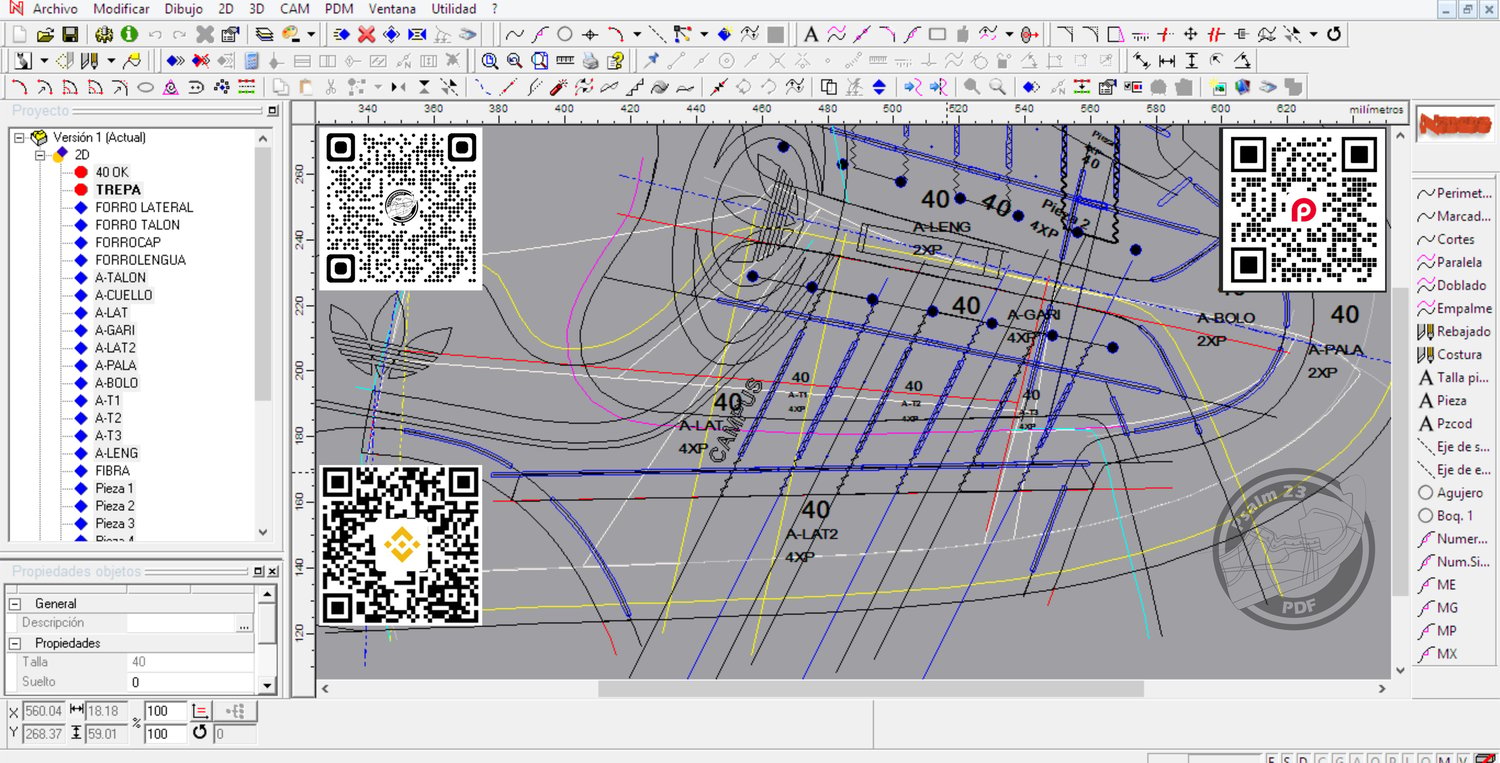Click the blue pushpin icon

[652, 61]
